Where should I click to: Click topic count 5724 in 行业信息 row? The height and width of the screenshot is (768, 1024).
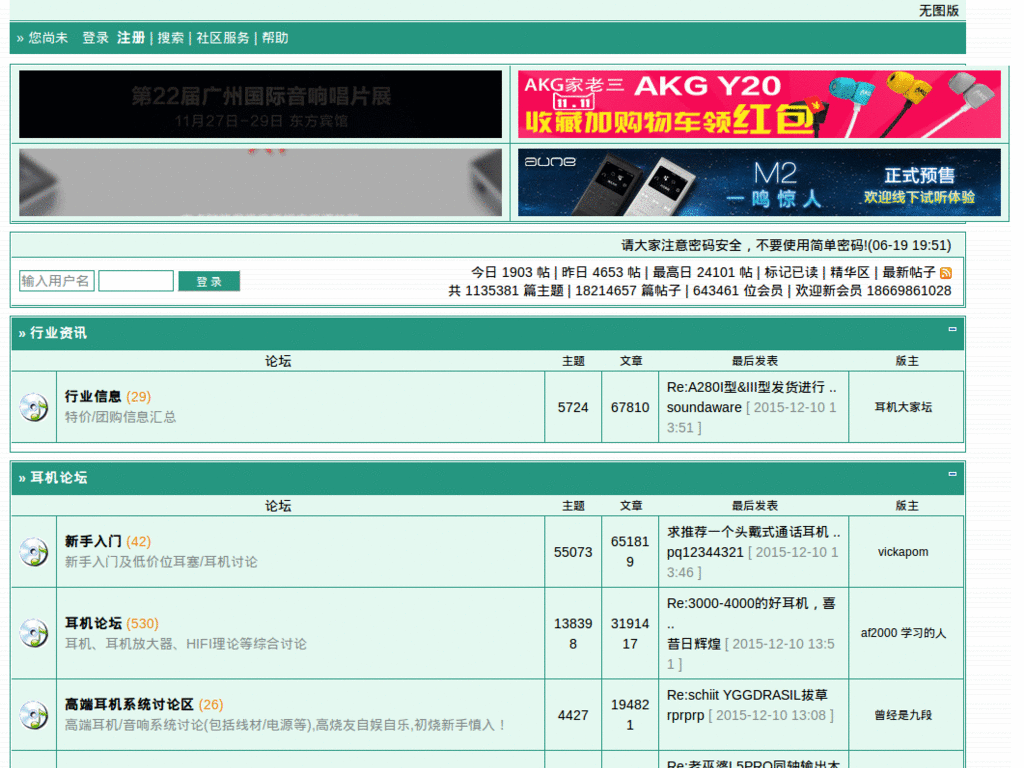(x=573, y=408)
